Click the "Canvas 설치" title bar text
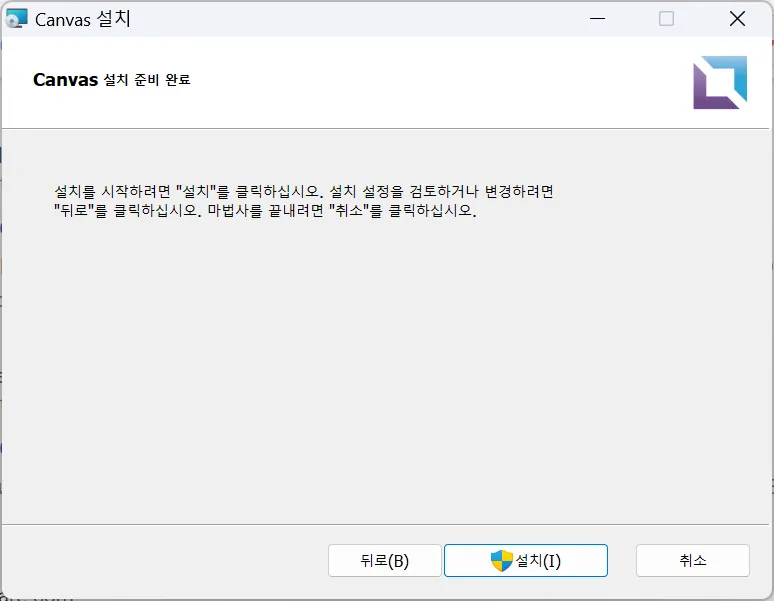Screen dimensions: 774x601 pyautogui.click(x=83, y=19)
